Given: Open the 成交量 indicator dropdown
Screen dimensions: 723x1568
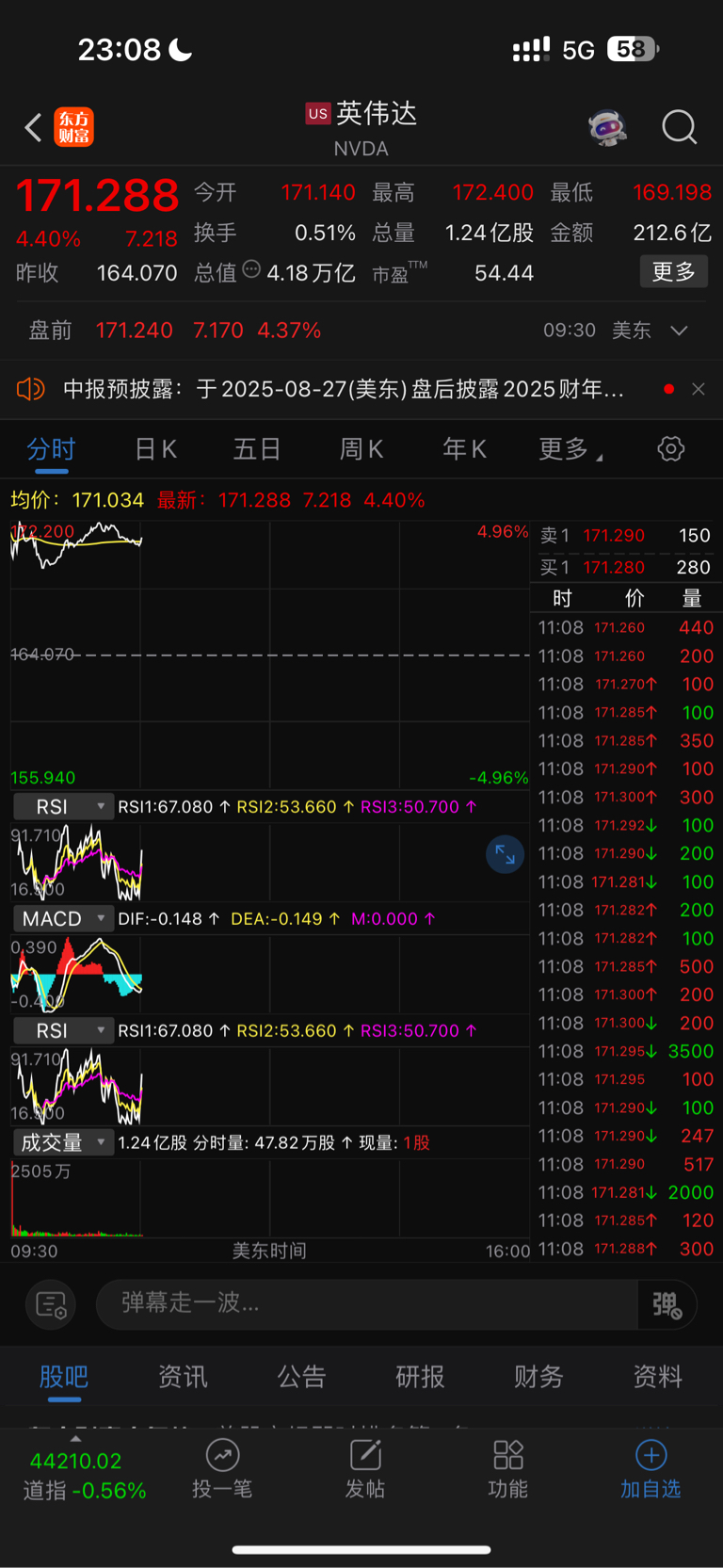Looking at the screenshot, I should pos(63,1142).
